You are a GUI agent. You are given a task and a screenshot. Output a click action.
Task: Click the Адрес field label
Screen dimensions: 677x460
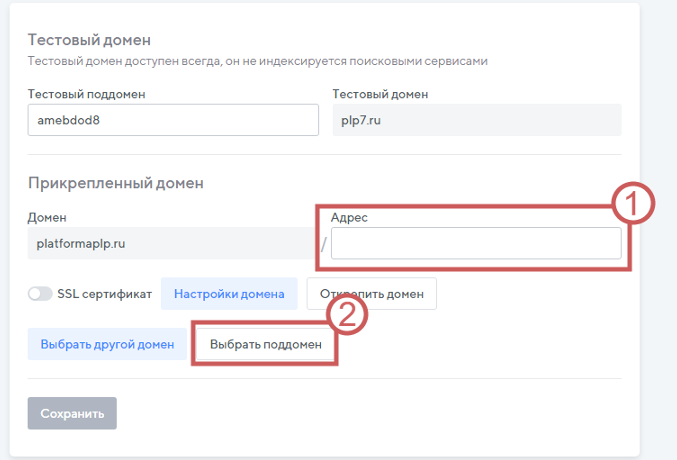[350, 217]
